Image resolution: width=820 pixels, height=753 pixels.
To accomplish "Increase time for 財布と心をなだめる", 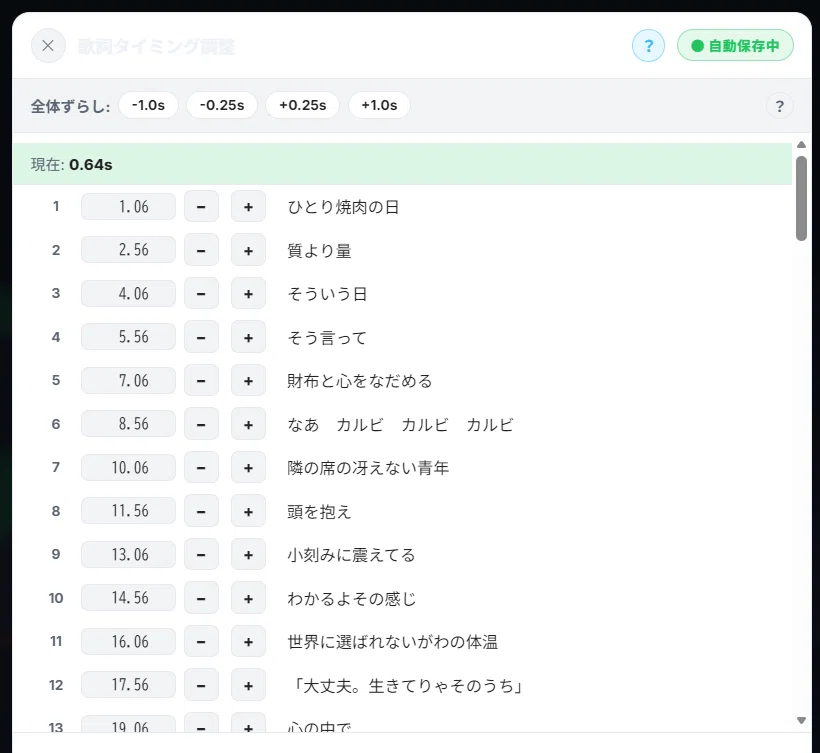I will [248, 381].
